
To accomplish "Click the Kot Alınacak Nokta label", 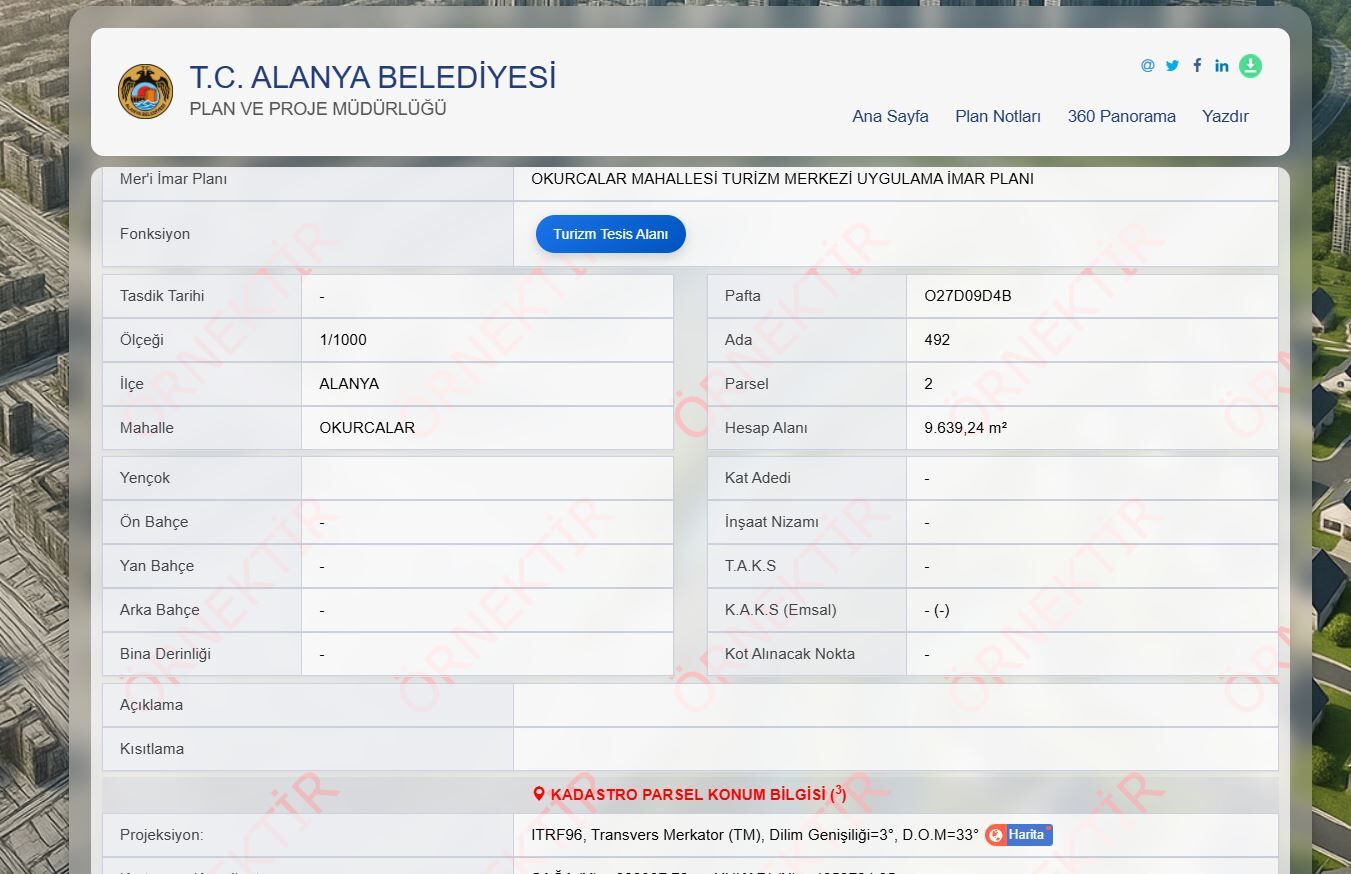I will [x=790, y=654].
